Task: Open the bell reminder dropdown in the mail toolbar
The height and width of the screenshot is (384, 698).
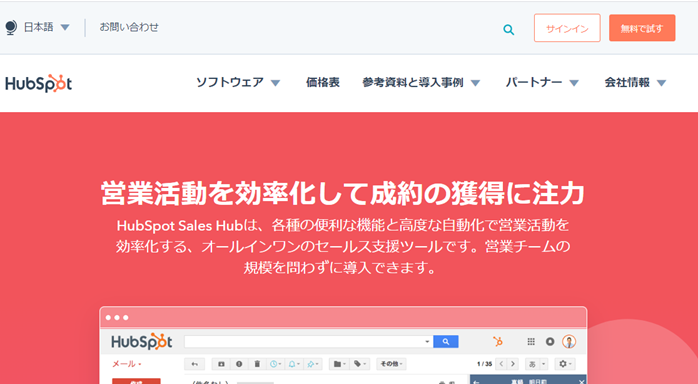Action: [x=294, y=364]
